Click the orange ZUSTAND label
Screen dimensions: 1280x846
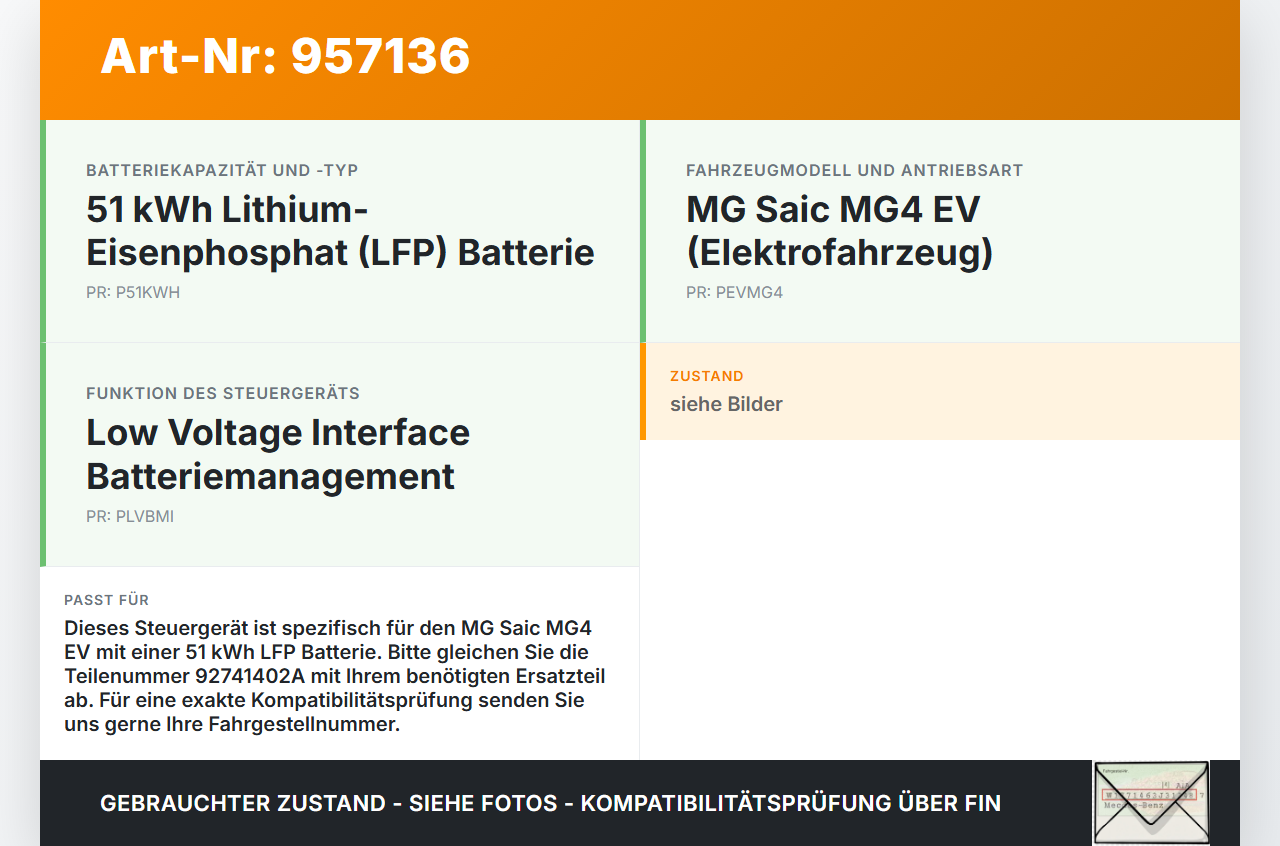707,376
